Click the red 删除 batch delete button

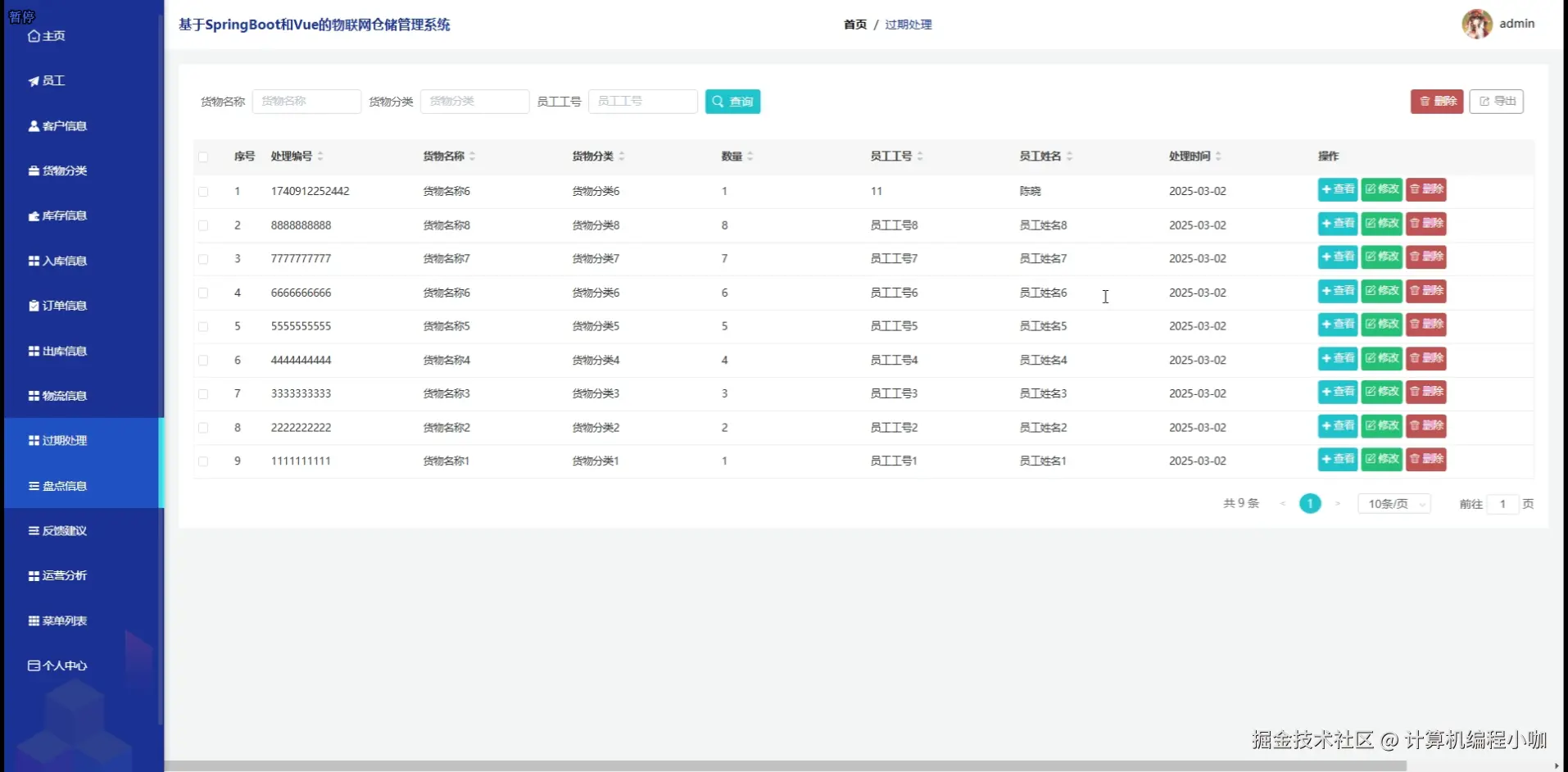[1437, 102]
